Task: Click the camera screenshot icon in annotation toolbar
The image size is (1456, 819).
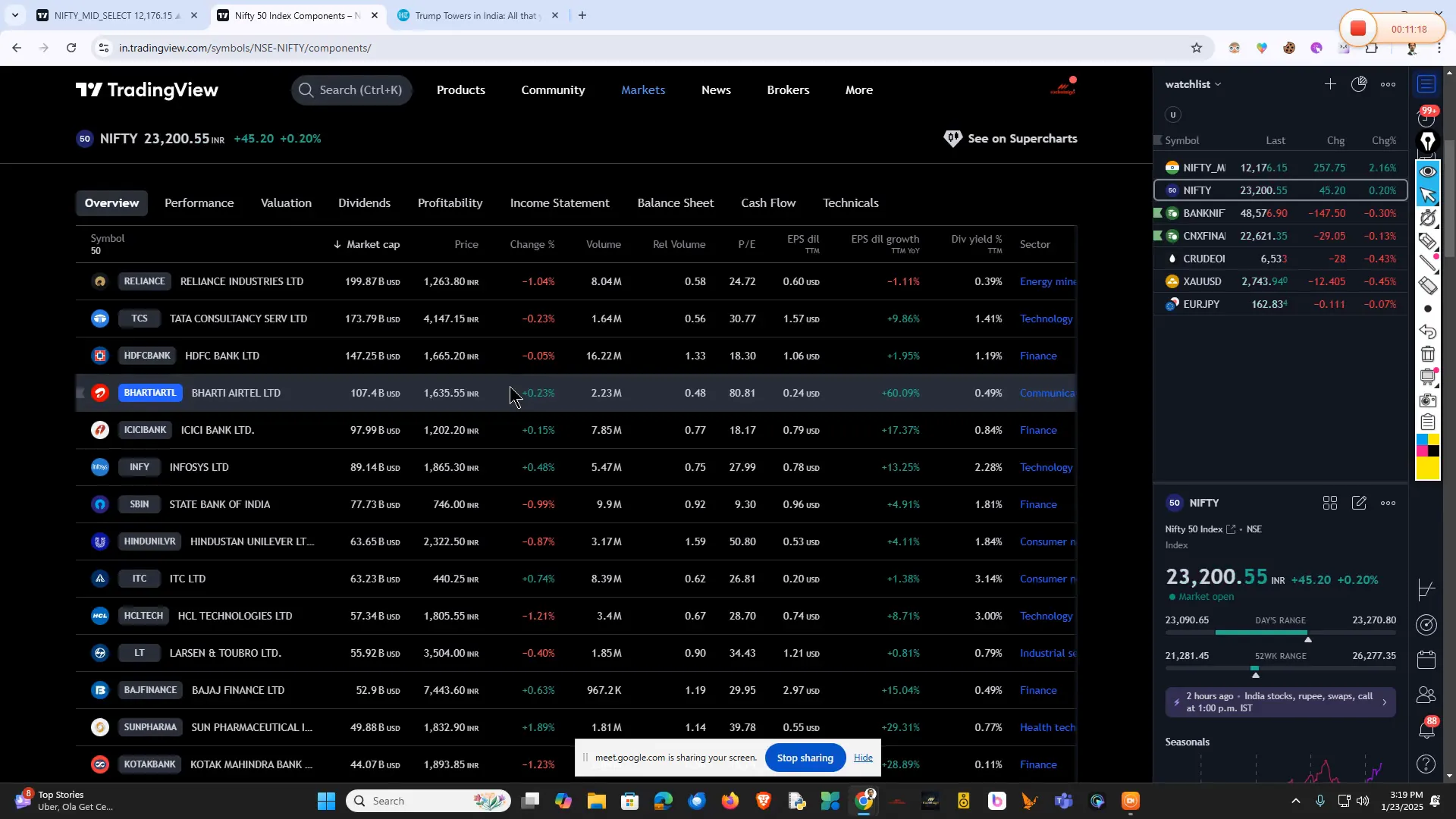Action: [1428, 400]
